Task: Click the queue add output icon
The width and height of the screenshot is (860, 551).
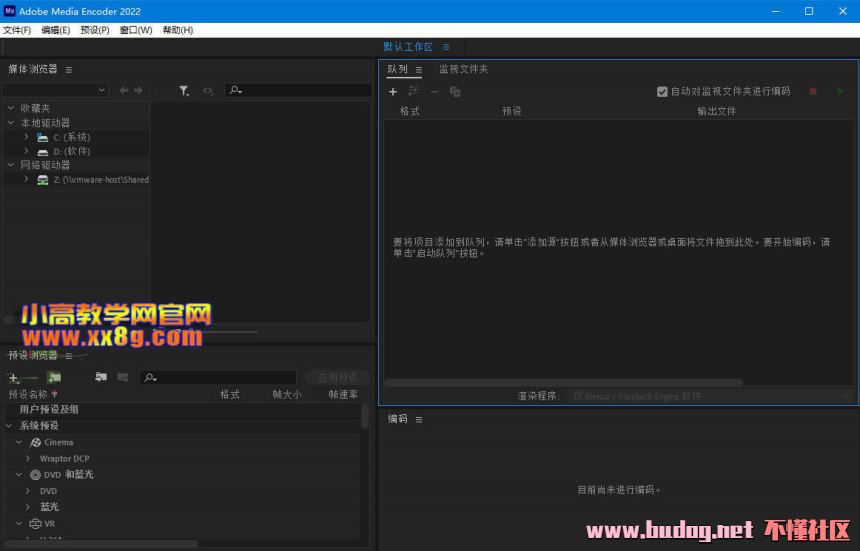Action: pyautogui.click(x=414, y=91)
